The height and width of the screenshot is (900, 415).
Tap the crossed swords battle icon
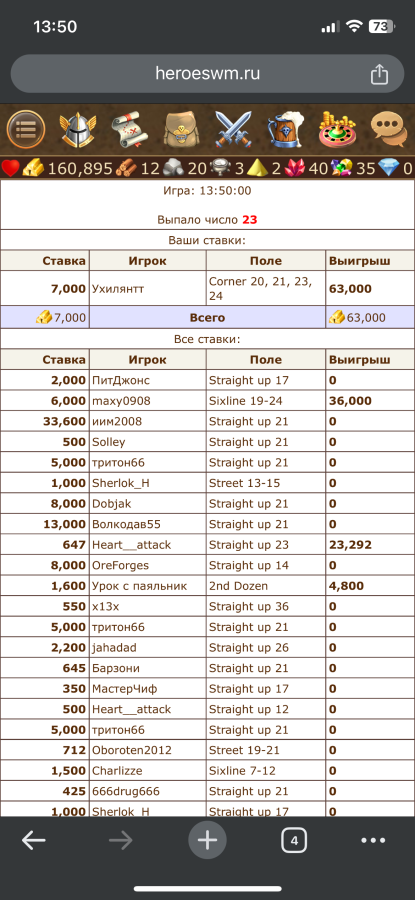[x=233, y=129]
